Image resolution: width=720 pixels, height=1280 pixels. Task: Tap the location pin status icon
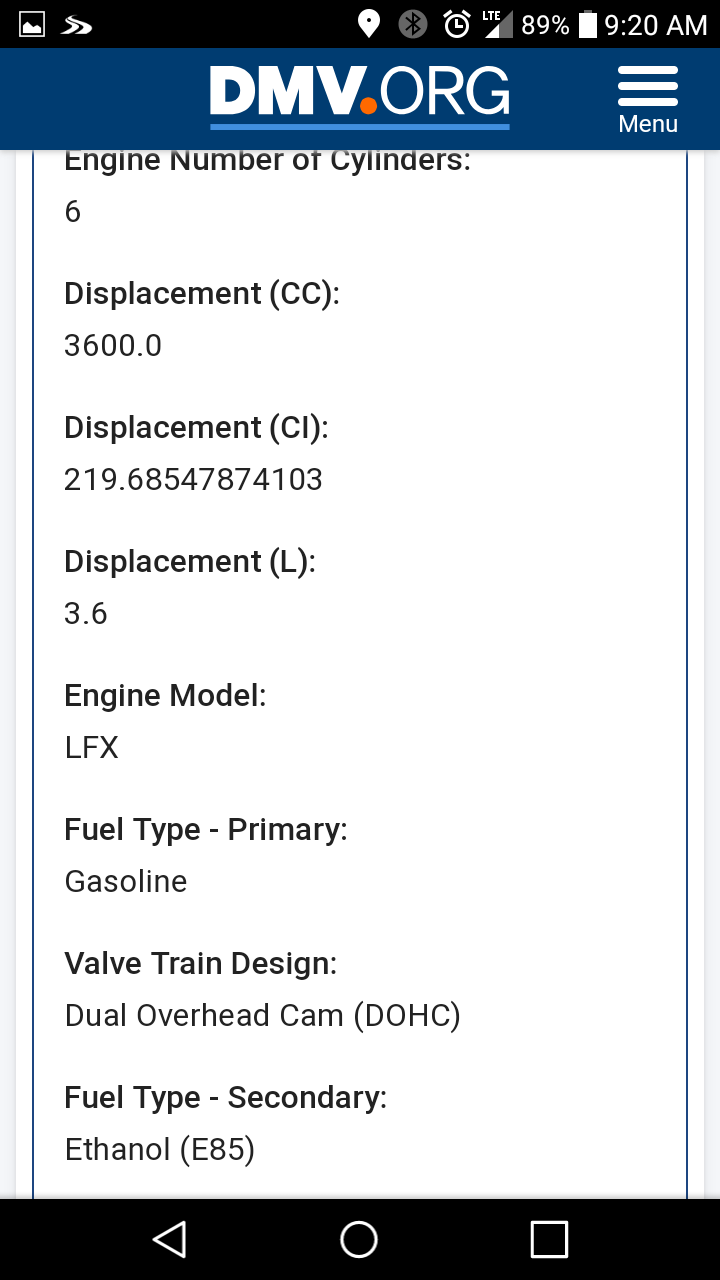click(x=369, y=24)
